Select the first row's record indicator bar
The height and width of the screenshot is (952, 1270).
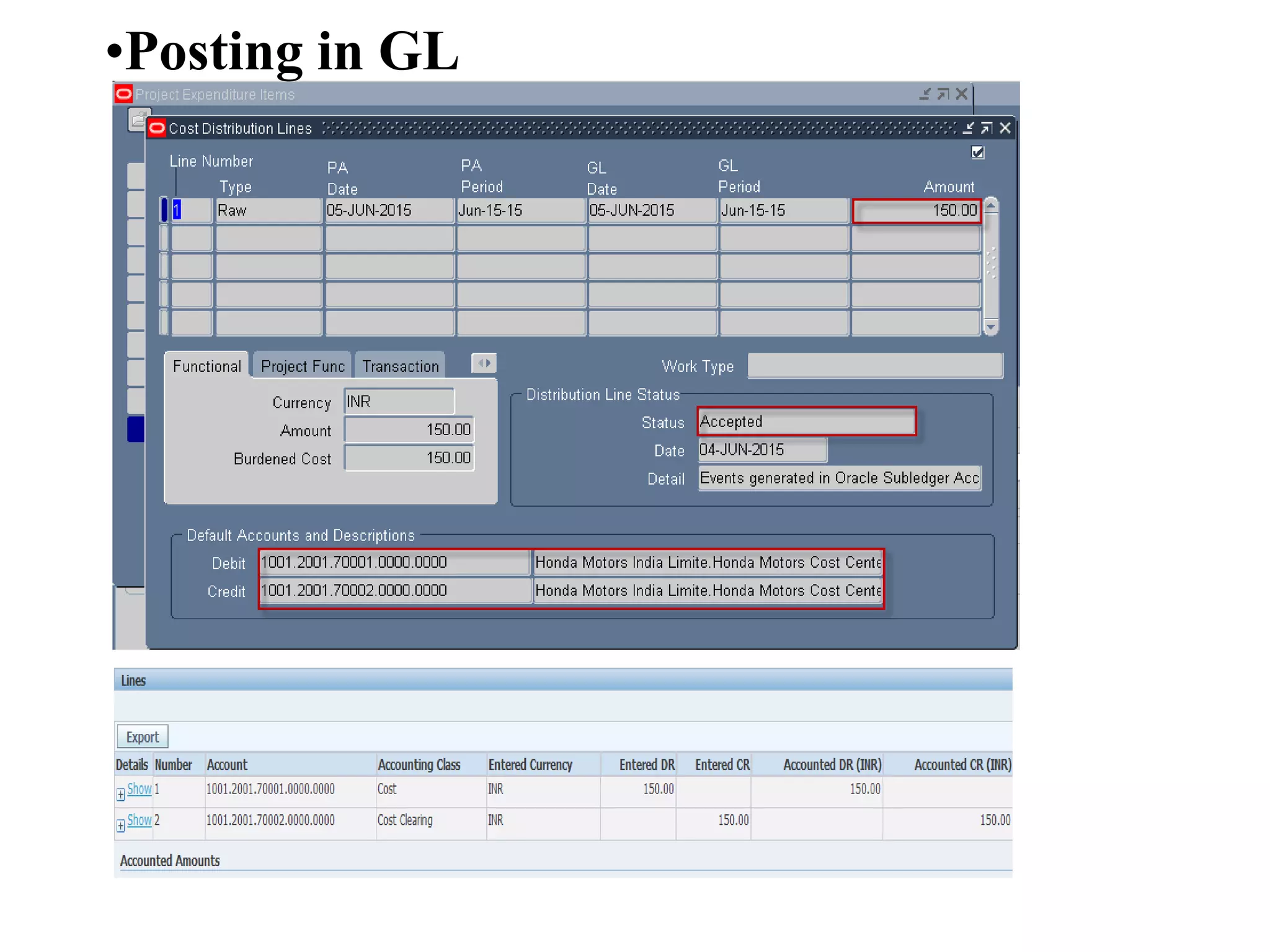(164, 210)
